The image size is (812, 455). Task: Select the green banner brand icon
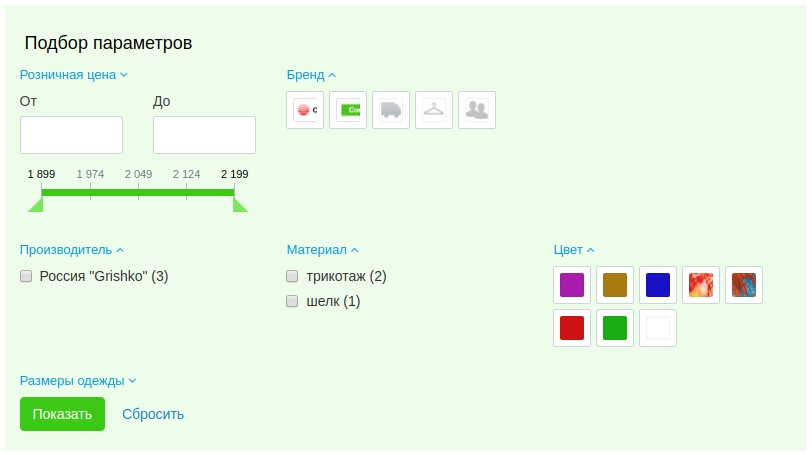(348, 110)
